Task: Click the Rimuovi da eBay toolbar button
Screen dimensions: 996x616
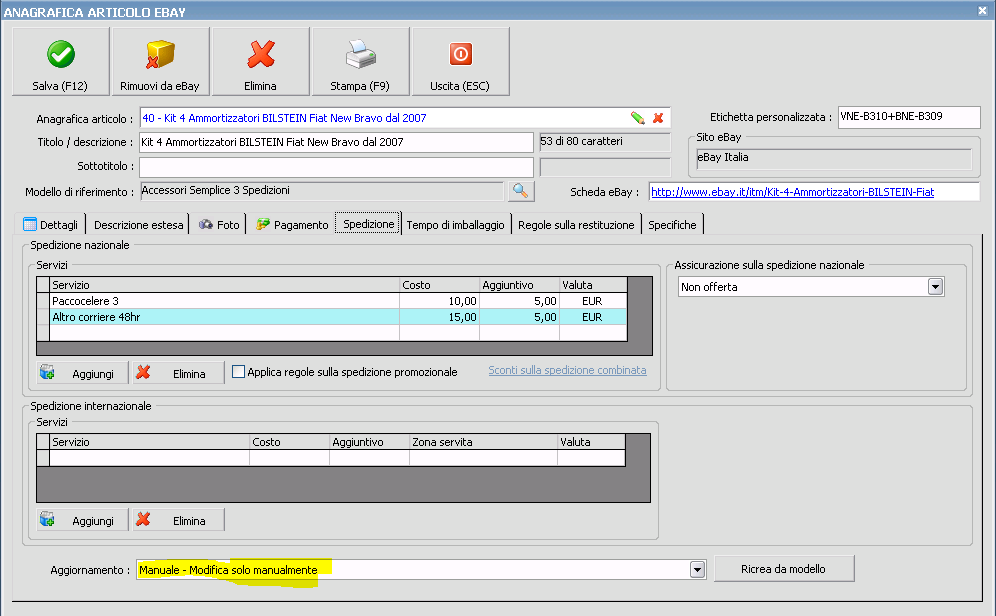Action: [x=160, y=61]
